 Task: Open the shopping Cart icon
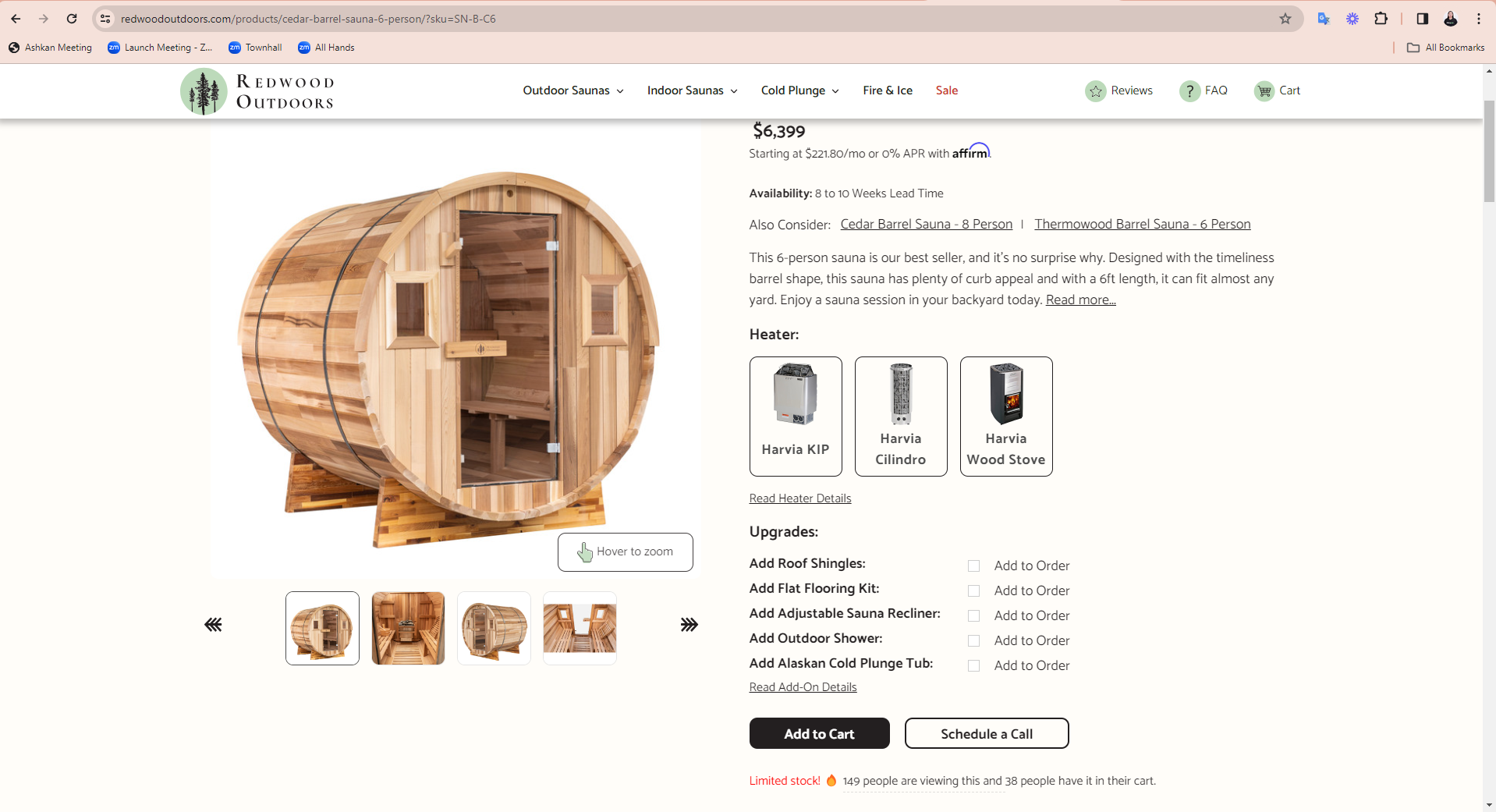tap(1264, 91)
